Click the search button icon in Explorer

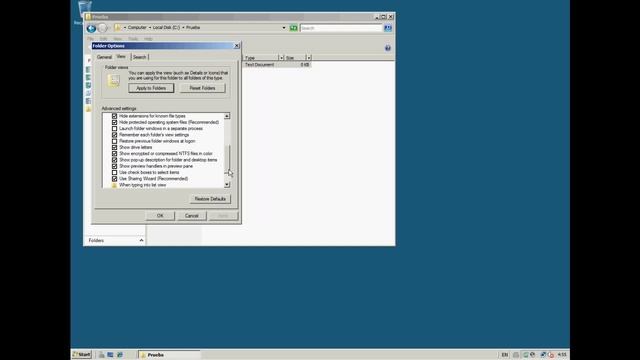pyautogui.click(x=388, y=28)
